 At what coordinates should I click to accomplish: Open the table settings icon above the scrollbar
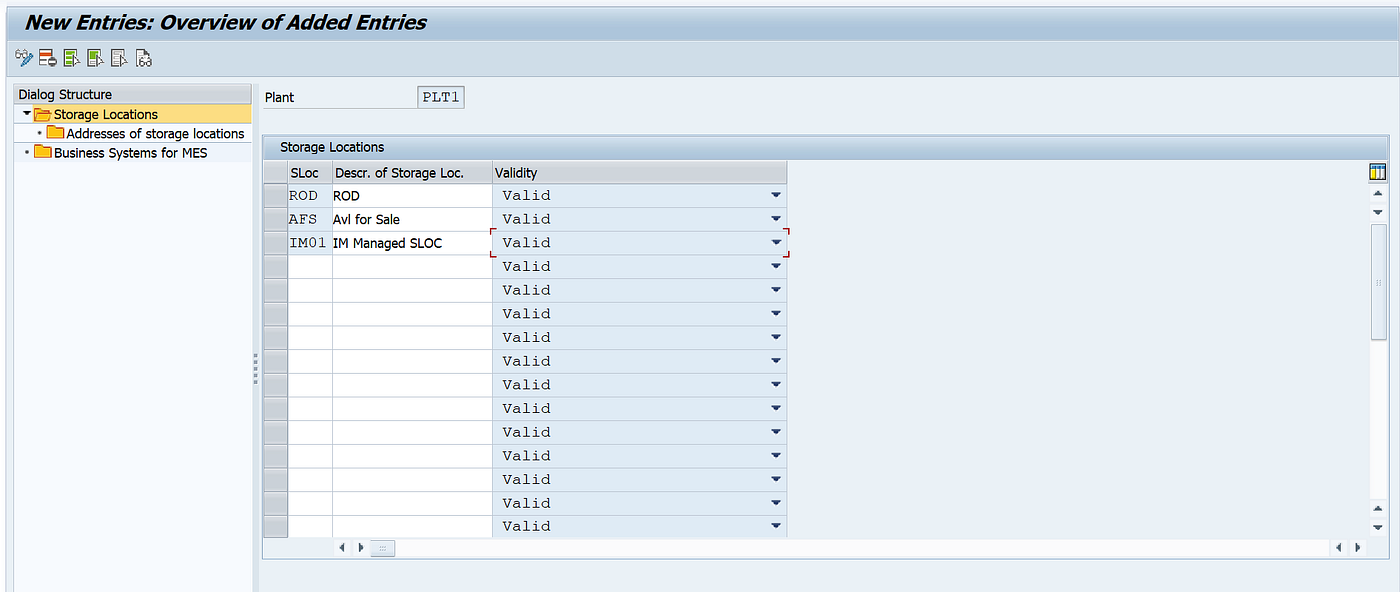pos(1377,172)
